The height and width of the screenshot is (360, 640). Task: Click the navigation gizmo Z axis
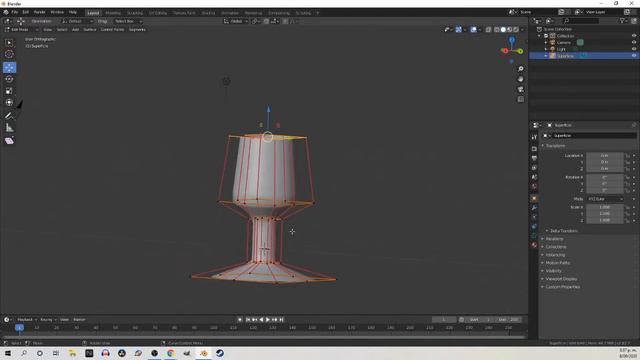click(x=512, y=40)
